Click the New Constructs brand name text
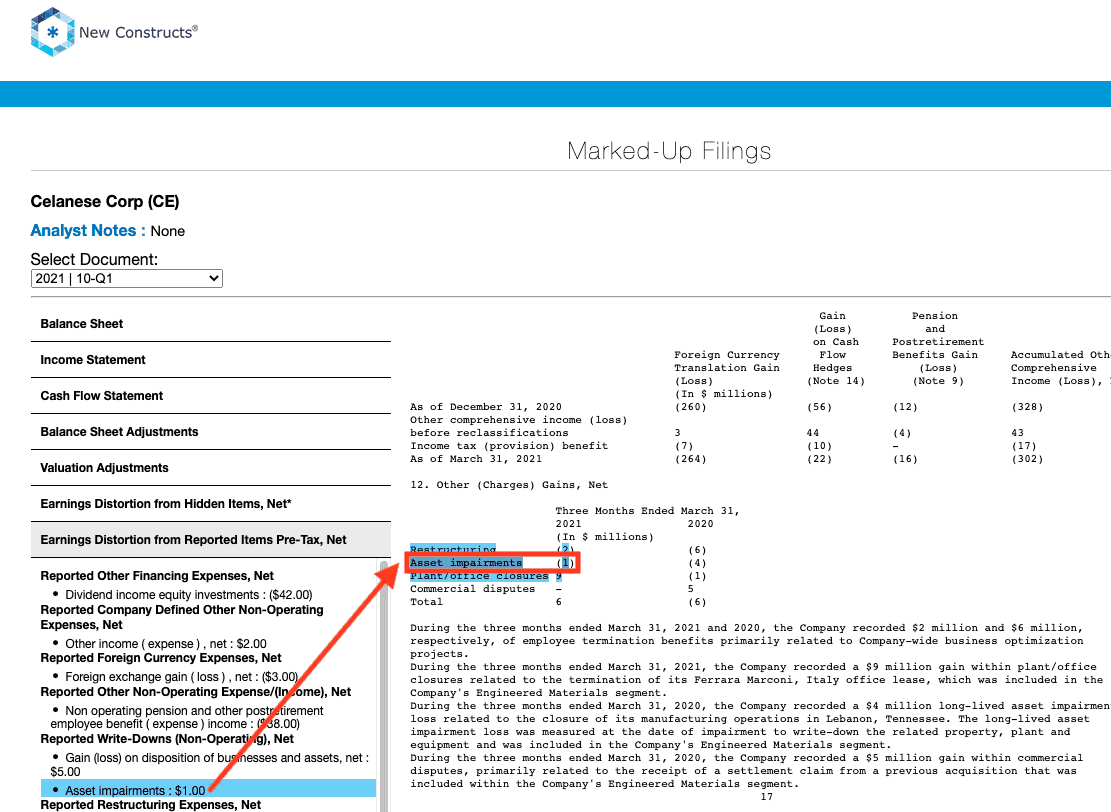This screenshot has height=812, width=1111. pyautogui.click(x=138, y=33)
